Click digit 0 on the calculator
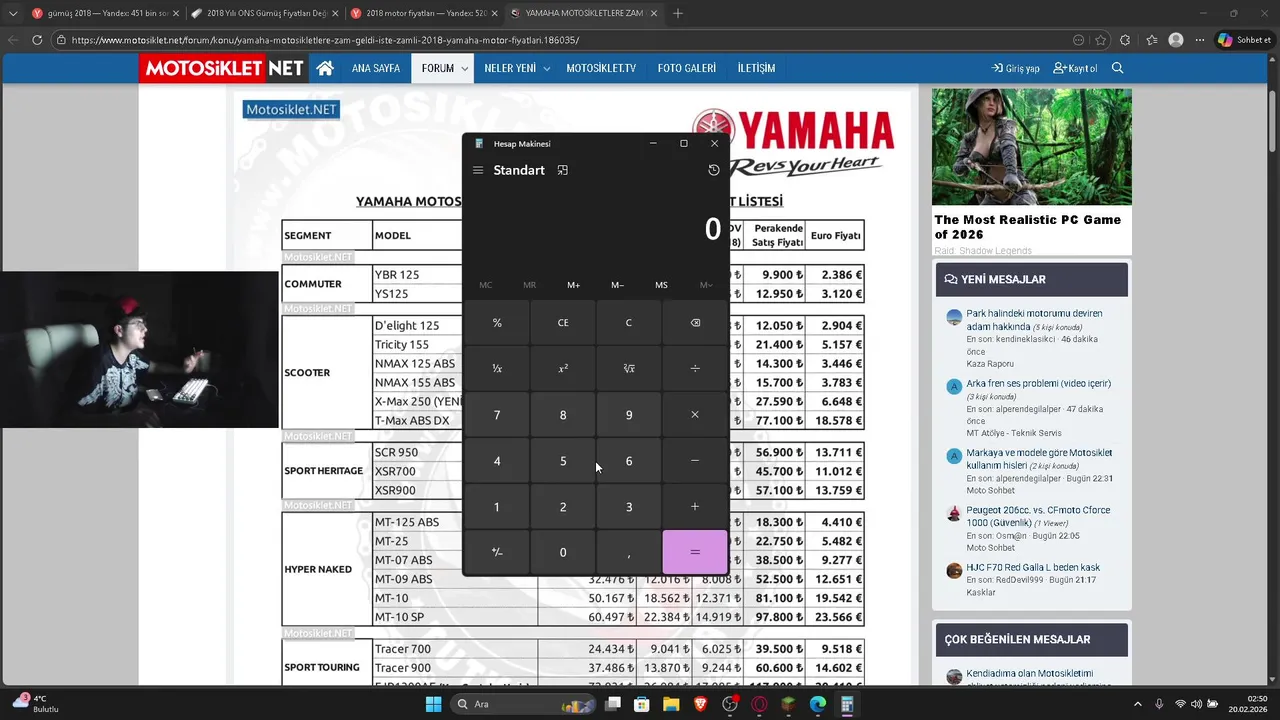The width and height of the screenshot is (1280, 720). 563,552
